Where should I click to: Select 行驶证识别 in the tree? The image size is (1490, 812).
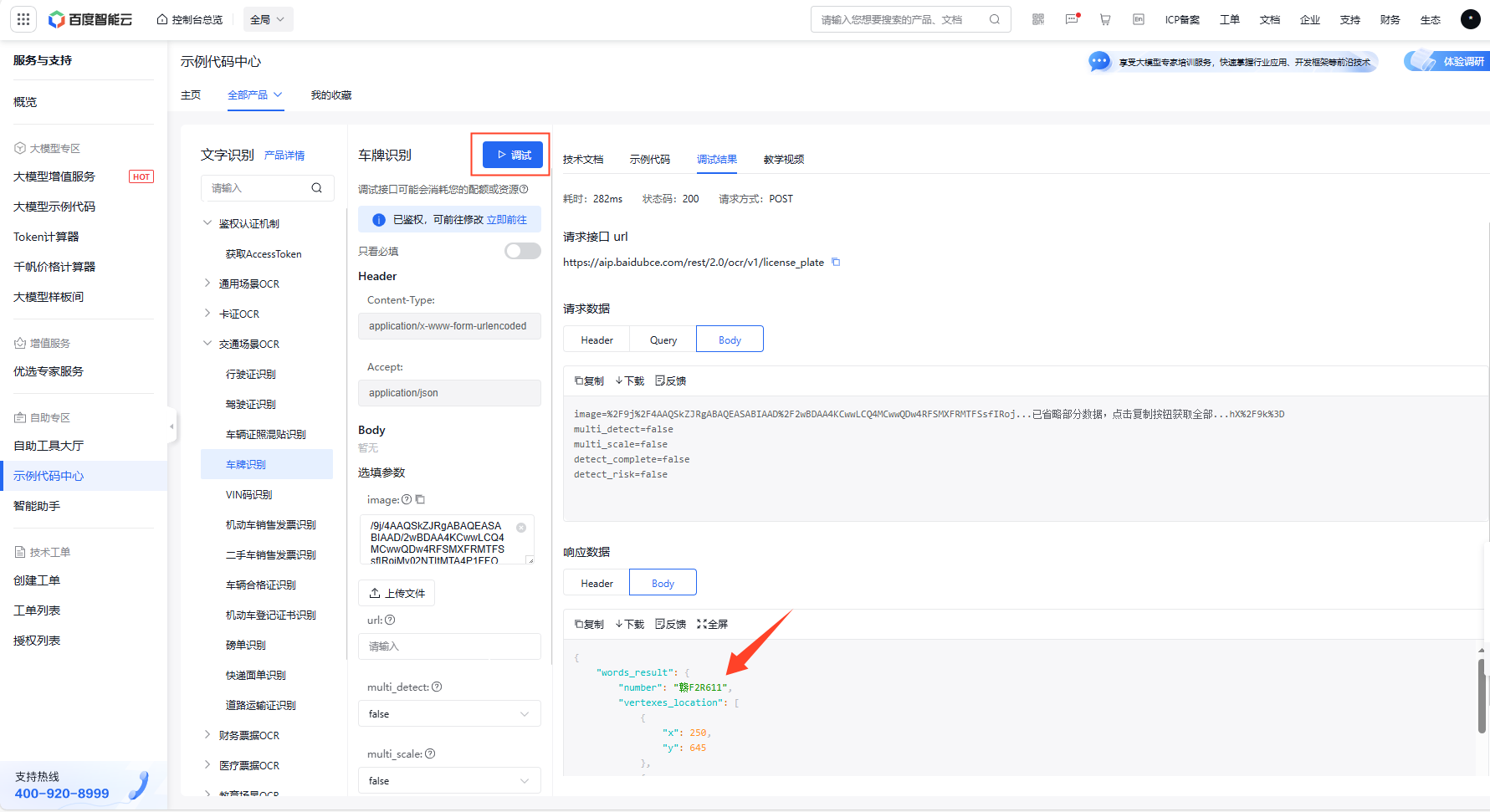(251, 374)
